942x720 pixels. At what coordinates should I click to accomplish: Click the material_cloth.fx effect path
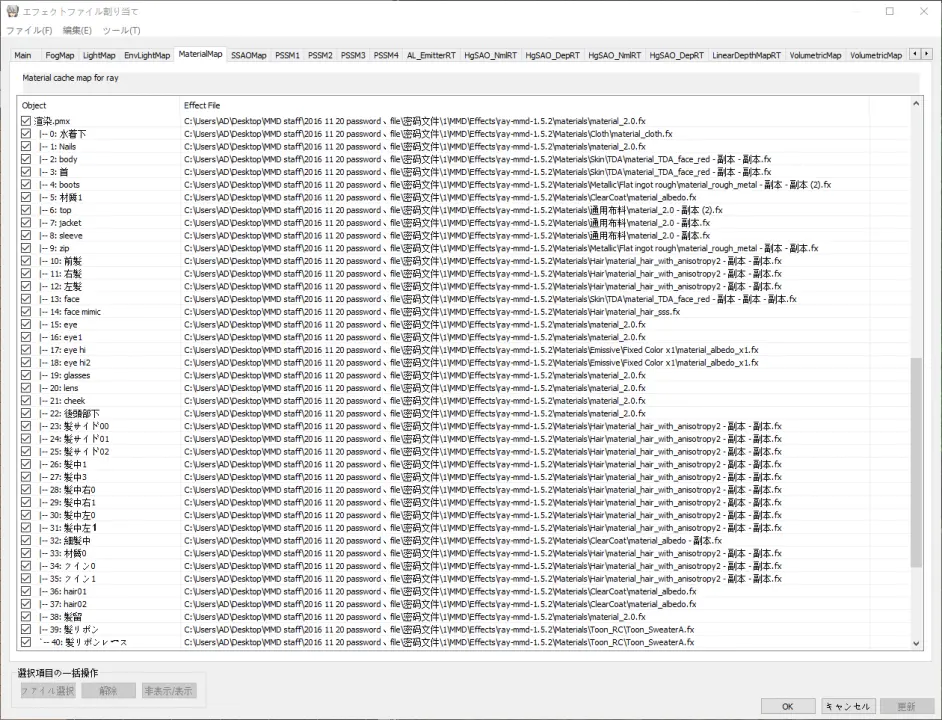(x=428, y=133)
